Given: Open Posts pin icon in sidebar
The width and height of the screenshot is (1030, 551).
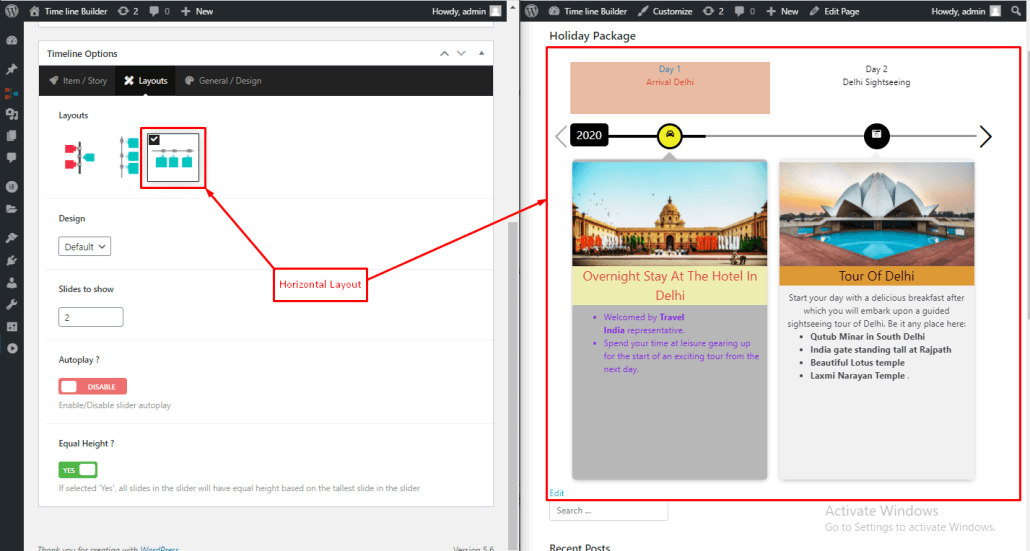Looking at the screenshot, I should 12,69.
